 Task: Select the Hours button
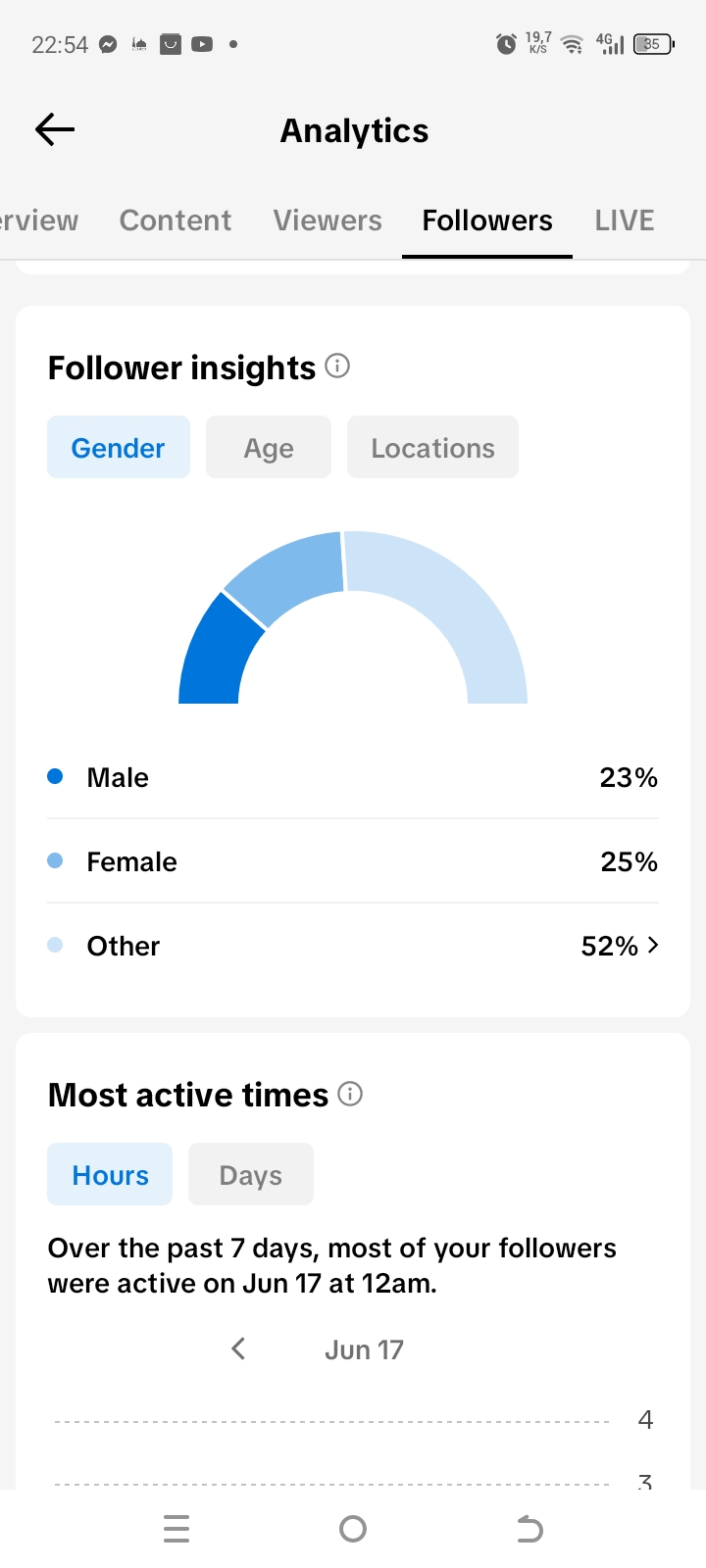110,1174
